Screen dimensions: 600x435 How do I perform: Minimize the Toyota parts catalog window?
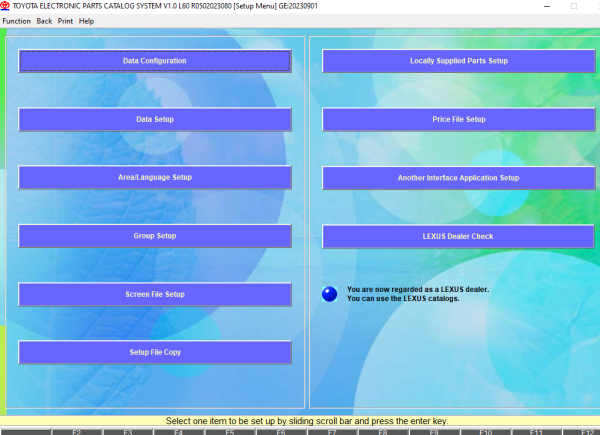click(547, 6)
